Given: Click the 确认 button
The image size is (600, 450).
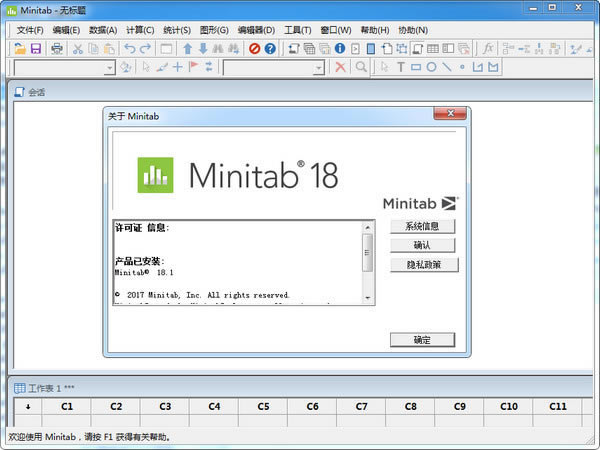Looking at the screenshot, I should click(422, 245).
